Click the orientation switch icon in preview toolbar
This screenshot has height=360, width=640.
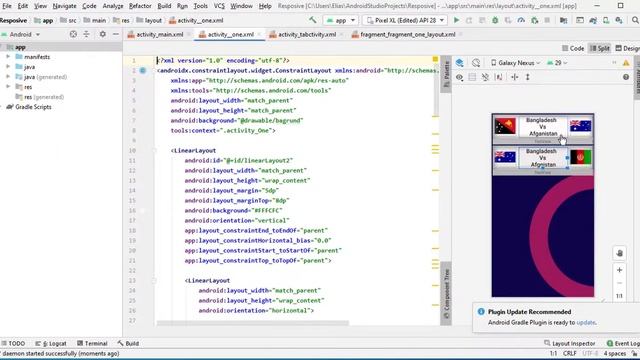tap(476, 62)
